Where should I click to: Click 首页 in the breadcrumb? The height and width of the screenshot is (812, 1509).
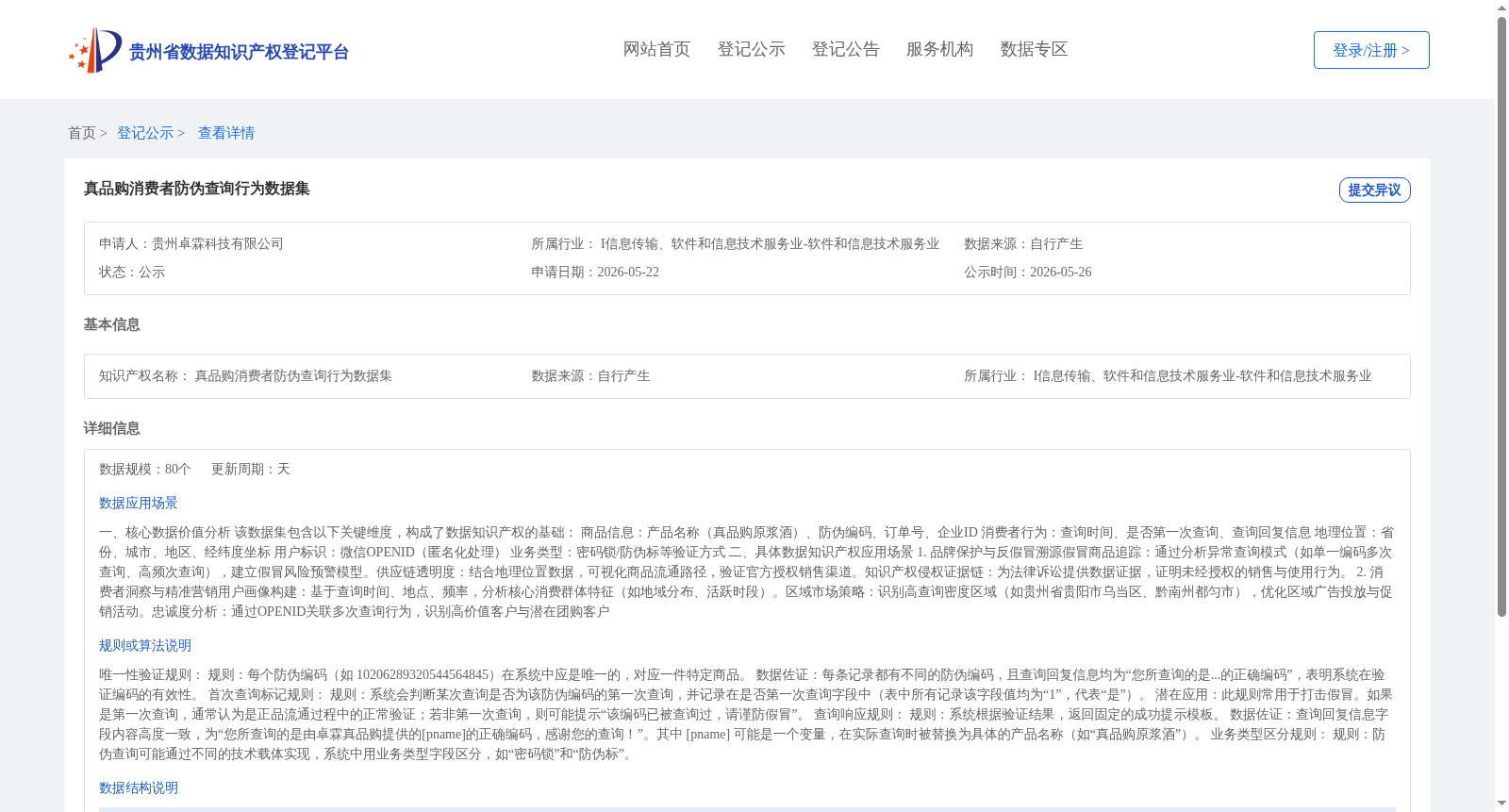coord(82,133)
